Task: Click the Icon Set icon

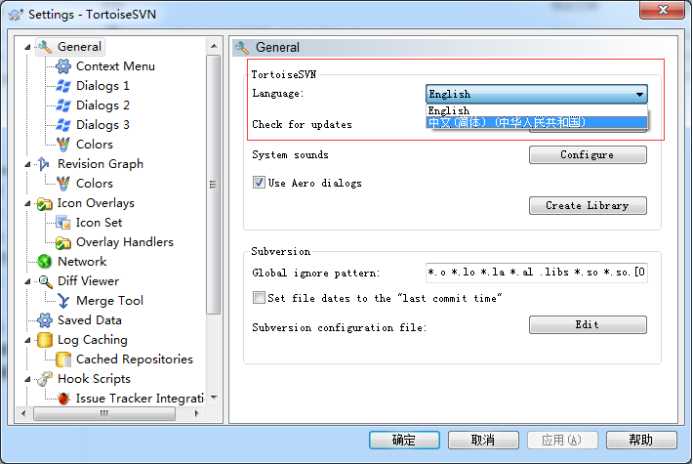Action: tap(63, 223)
